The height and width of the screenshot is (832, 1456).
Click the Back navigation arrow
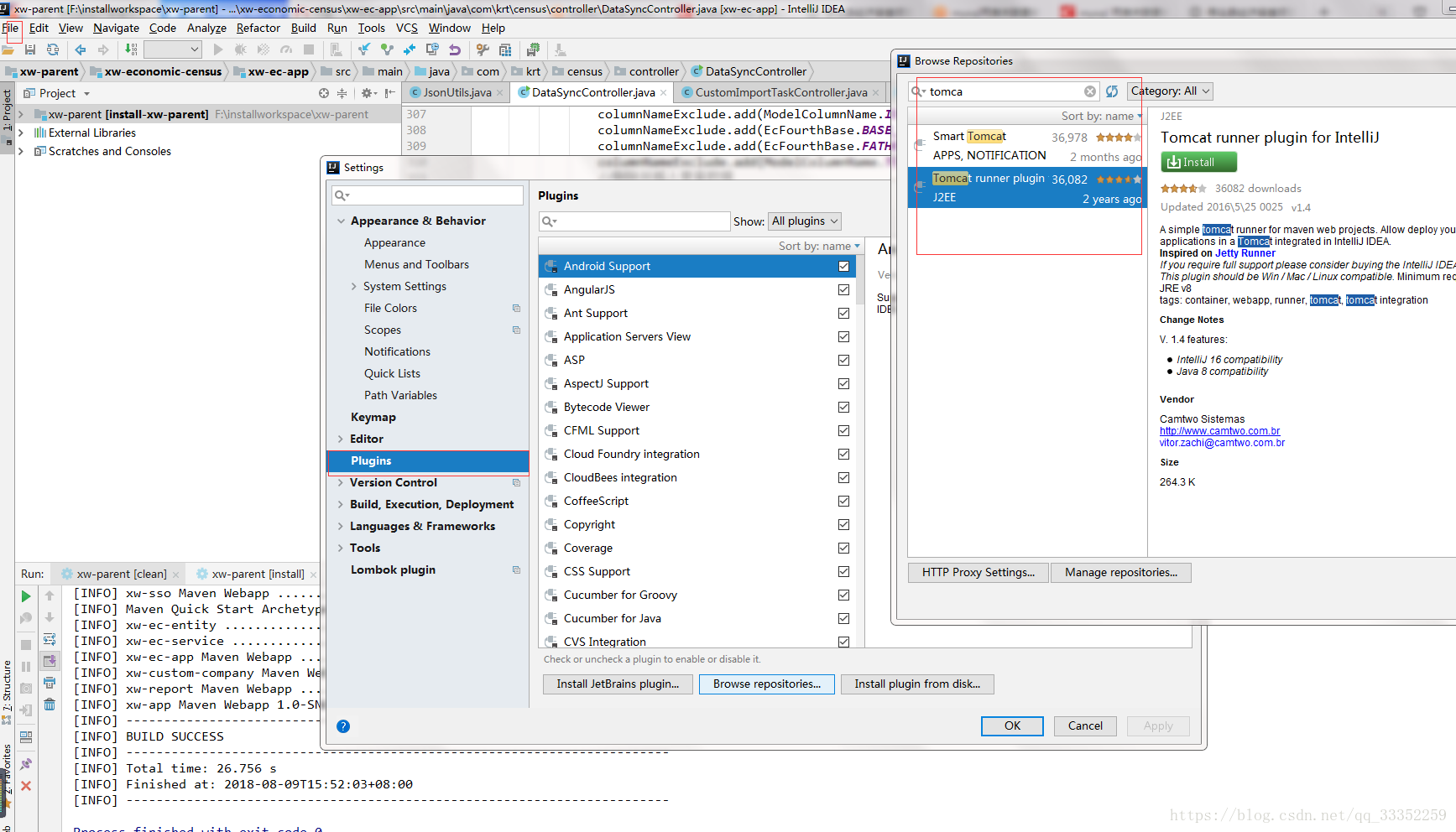pyautogui.click(x=81, y=50)
